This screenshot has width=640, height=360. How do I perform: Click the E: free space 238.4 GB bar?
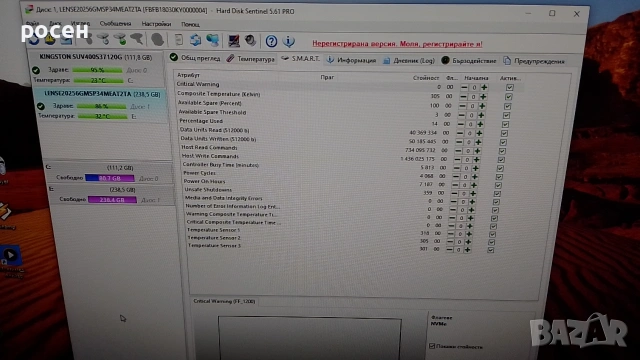pos(112,200)
